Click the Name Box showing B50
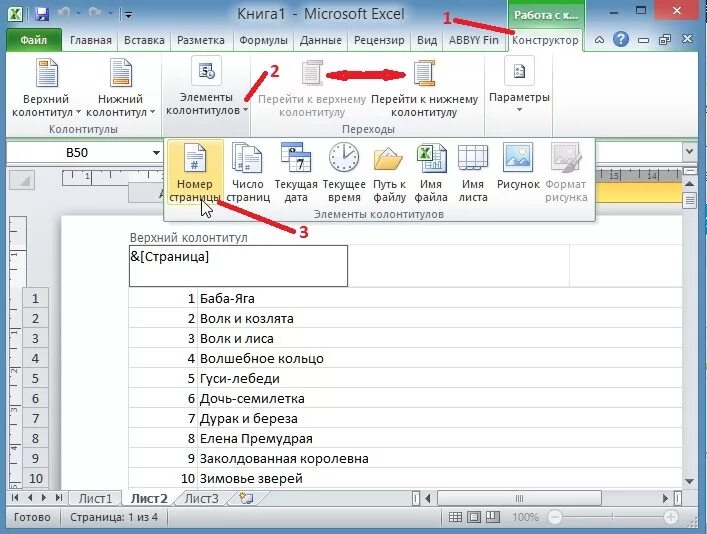 click(x=78, y=153)
